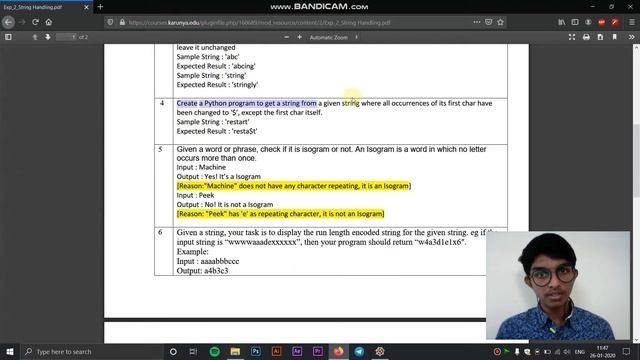Open Photoshop from taskbar
Viewport: 640px width, 360px height.
point(256,351)
